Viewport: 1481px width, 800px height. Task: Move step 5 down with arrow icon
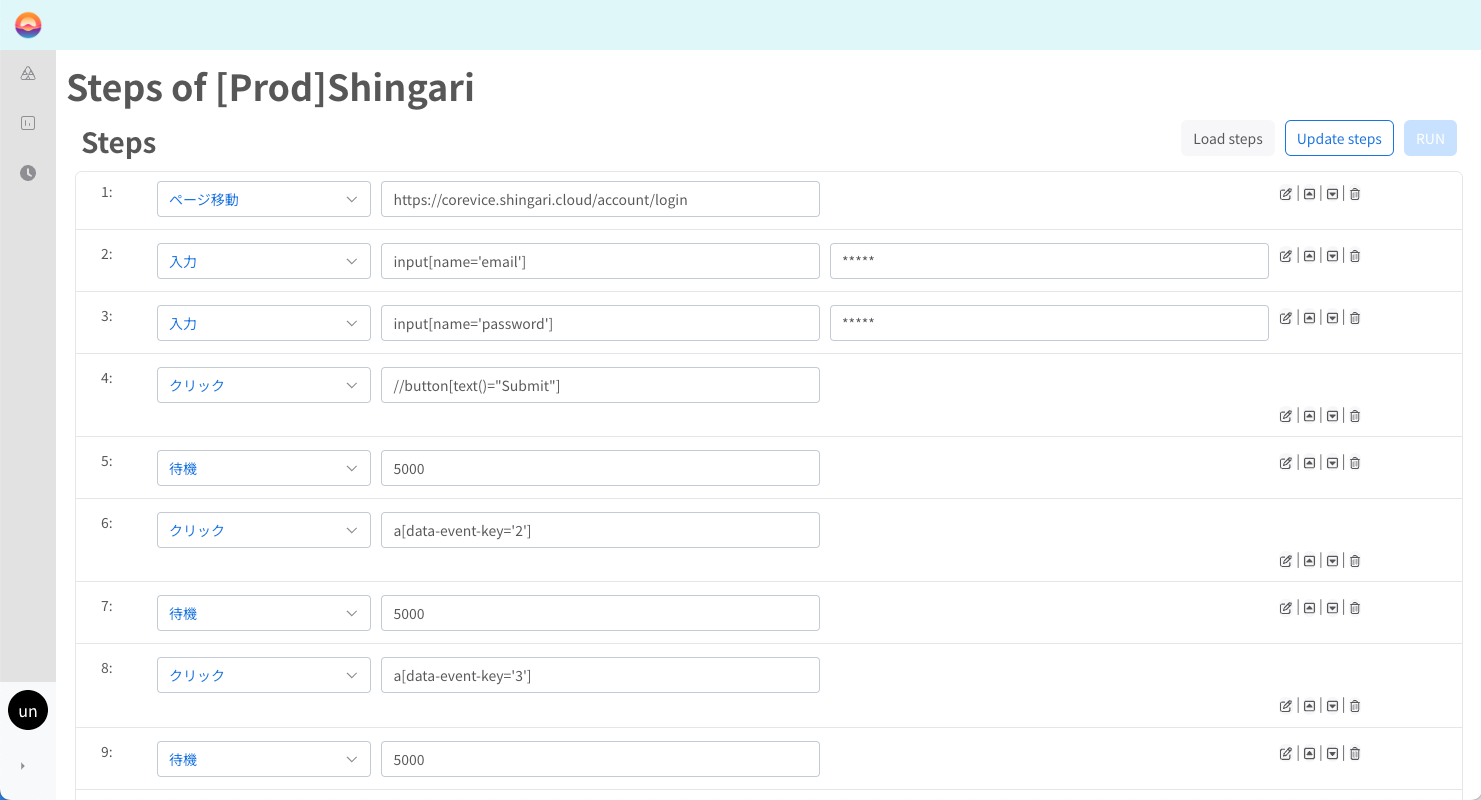pos(1332,463)
